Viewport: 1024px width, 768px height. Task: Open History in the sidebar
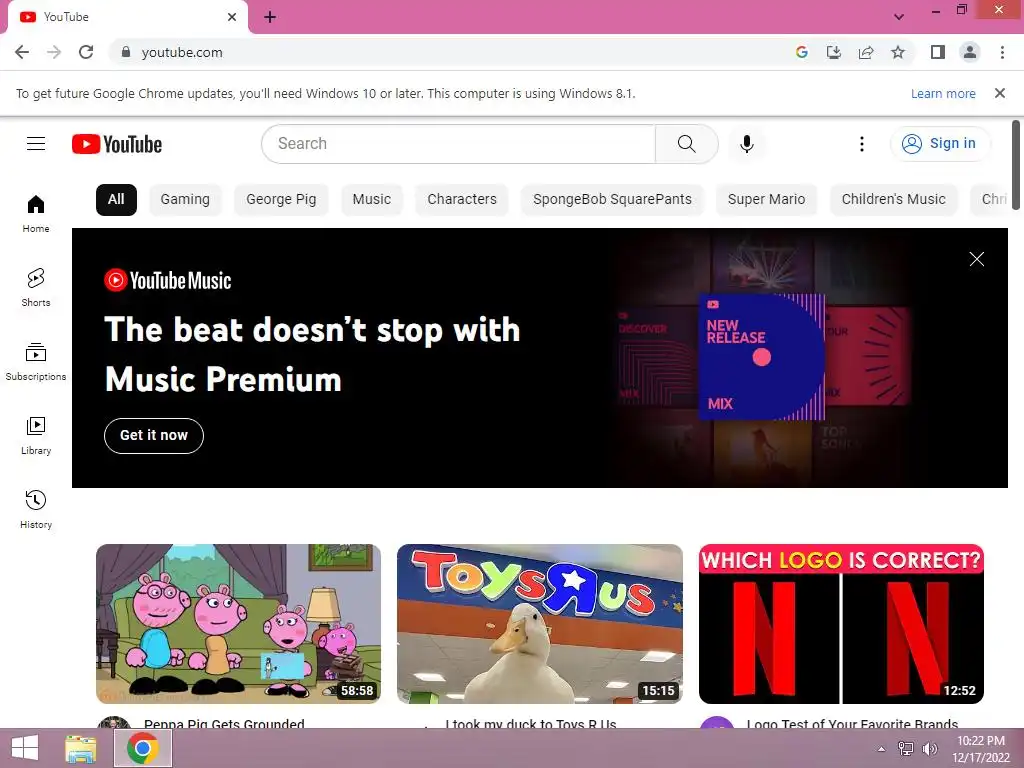(x=36, y=509)
